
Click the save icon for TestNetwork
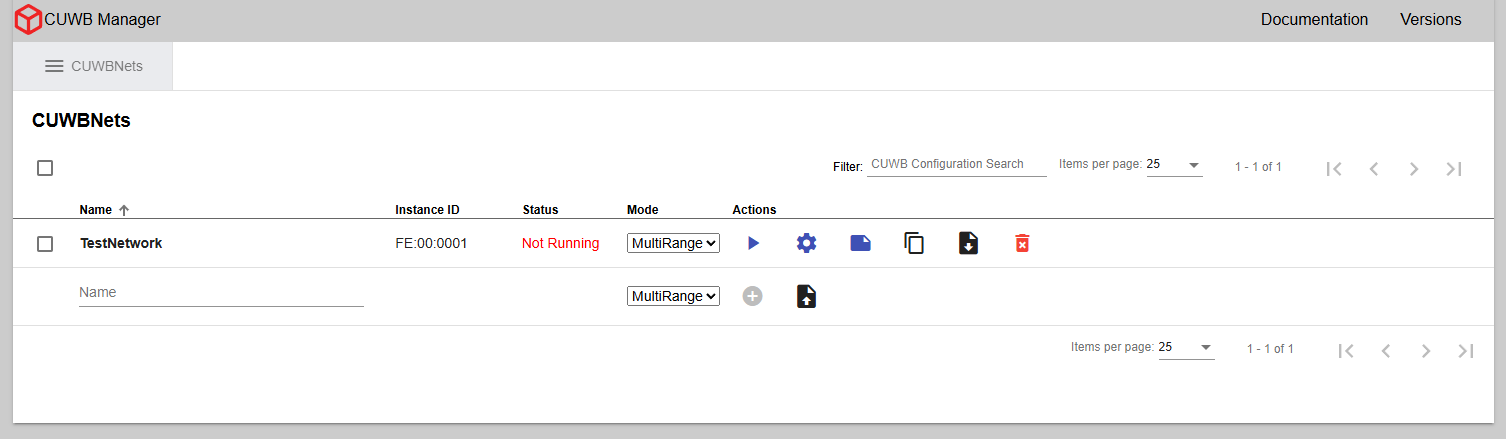pyautogui.click(x=860, y=243)
